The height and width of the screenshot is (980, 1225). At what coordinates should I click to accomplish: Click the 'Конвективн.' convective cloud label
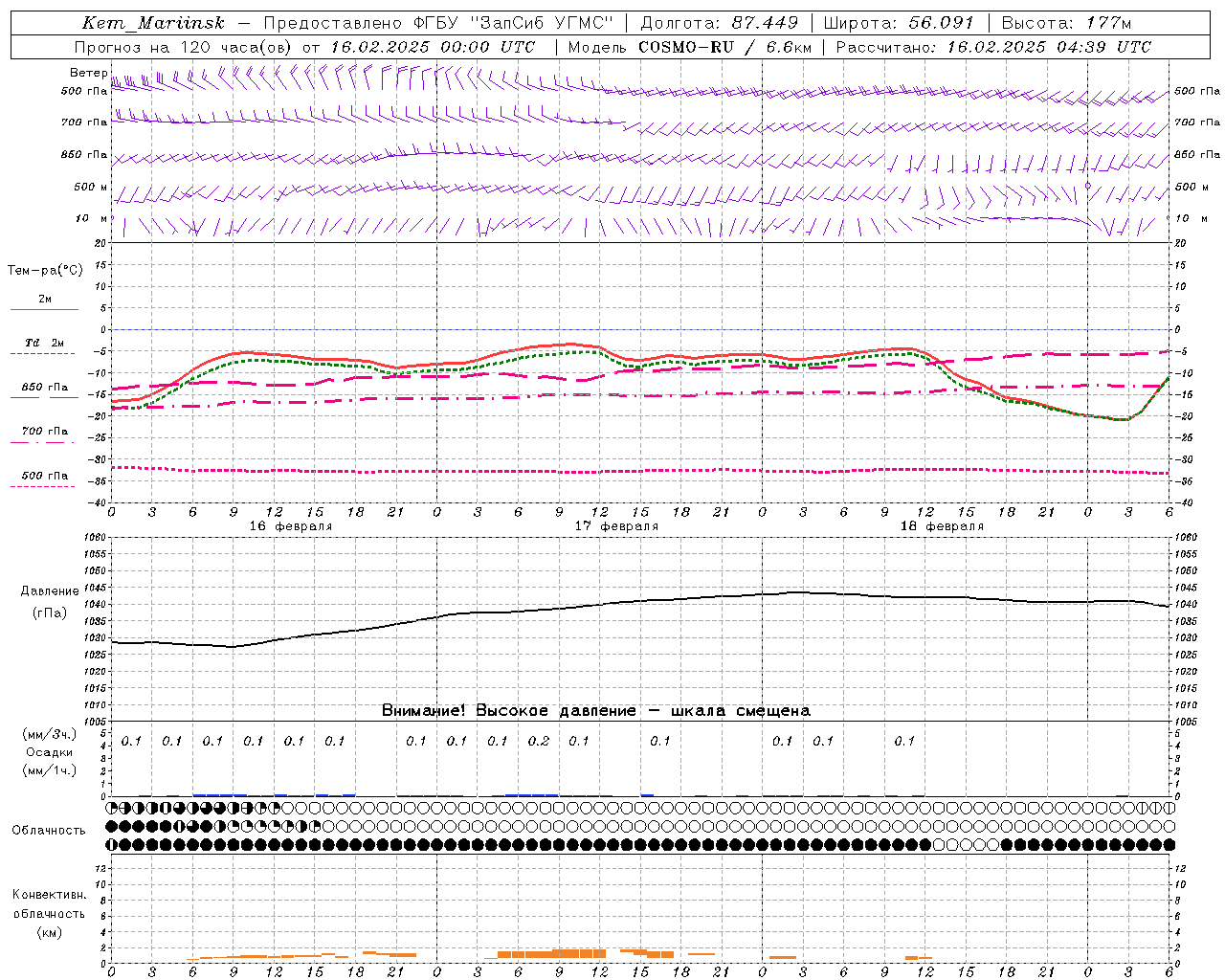pos(49,895)
